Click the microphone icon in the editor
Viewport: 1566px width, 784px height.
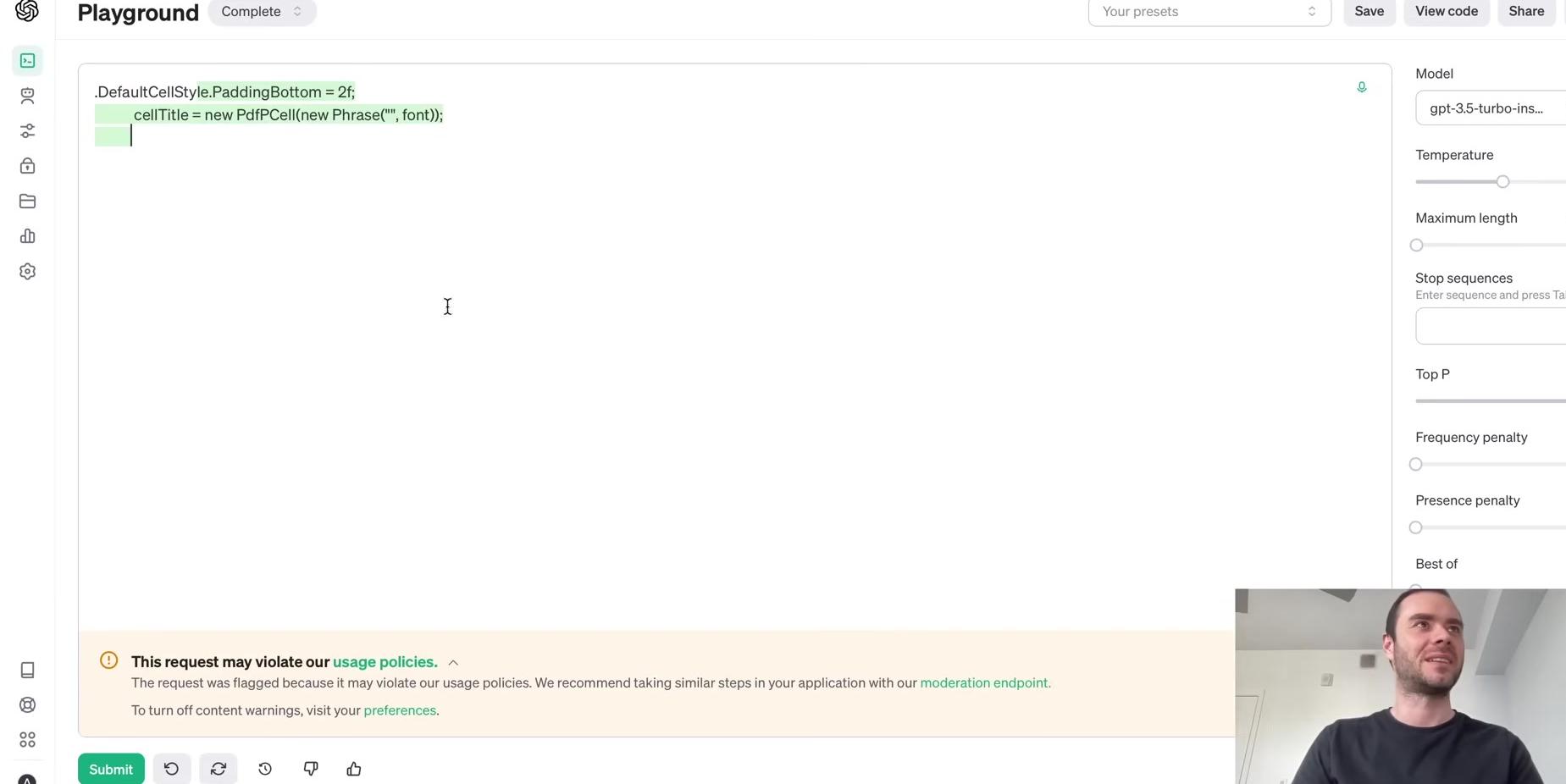pyautogui.click(x=1361, y=87)
